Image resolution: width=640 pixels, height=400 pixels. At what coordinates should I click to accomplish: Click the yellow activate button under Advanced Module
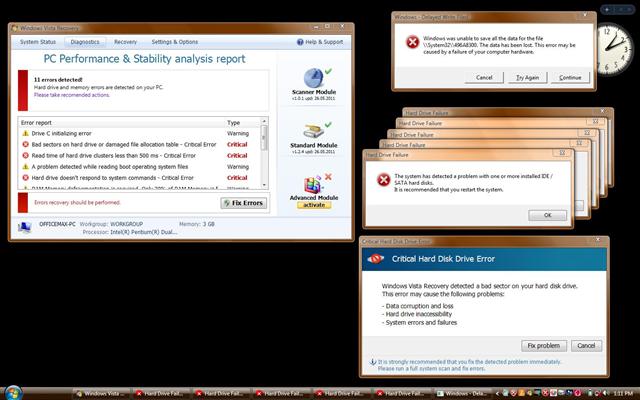pyautogui.click(x=314, y=205)
